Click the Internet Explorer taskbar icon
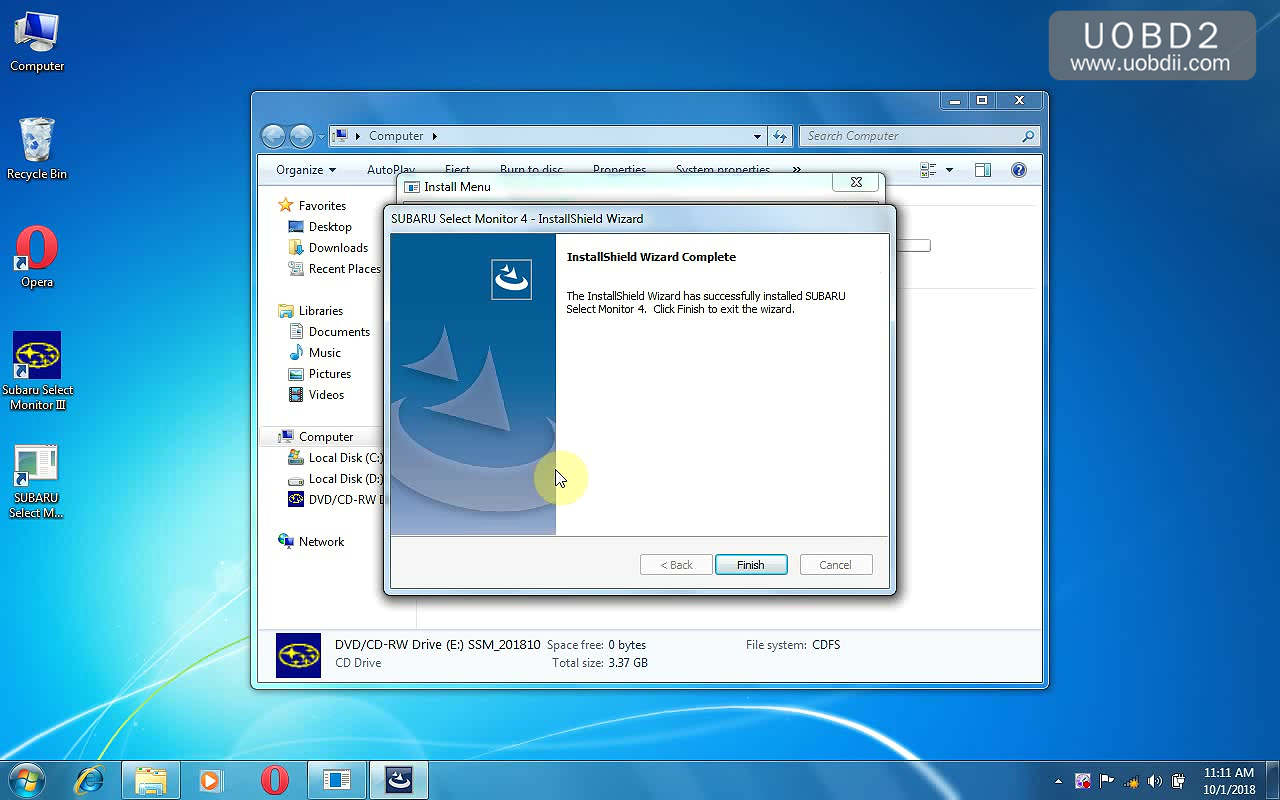 [90, 780]
